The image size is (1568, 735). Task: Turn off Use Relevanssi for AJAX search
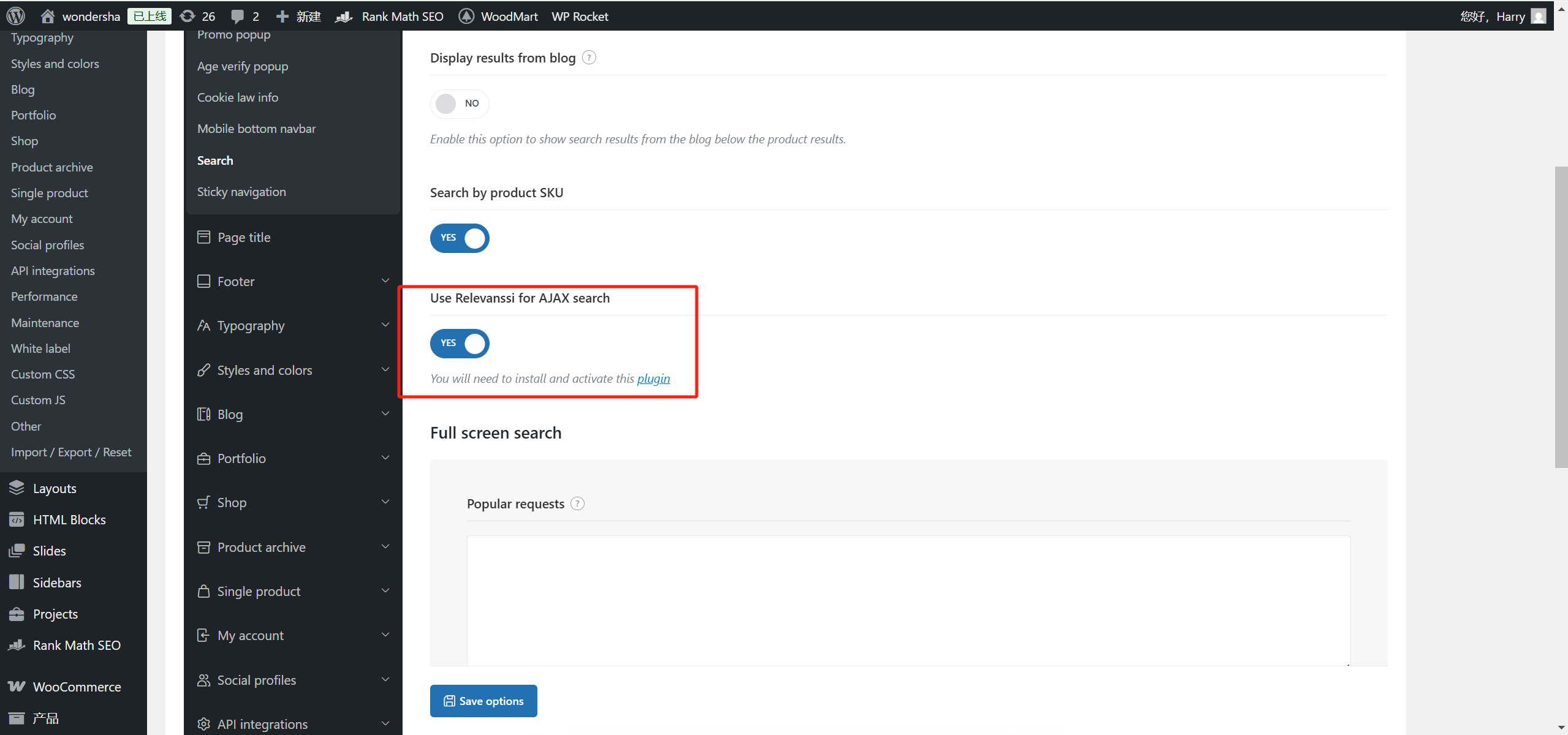point(459,343)
